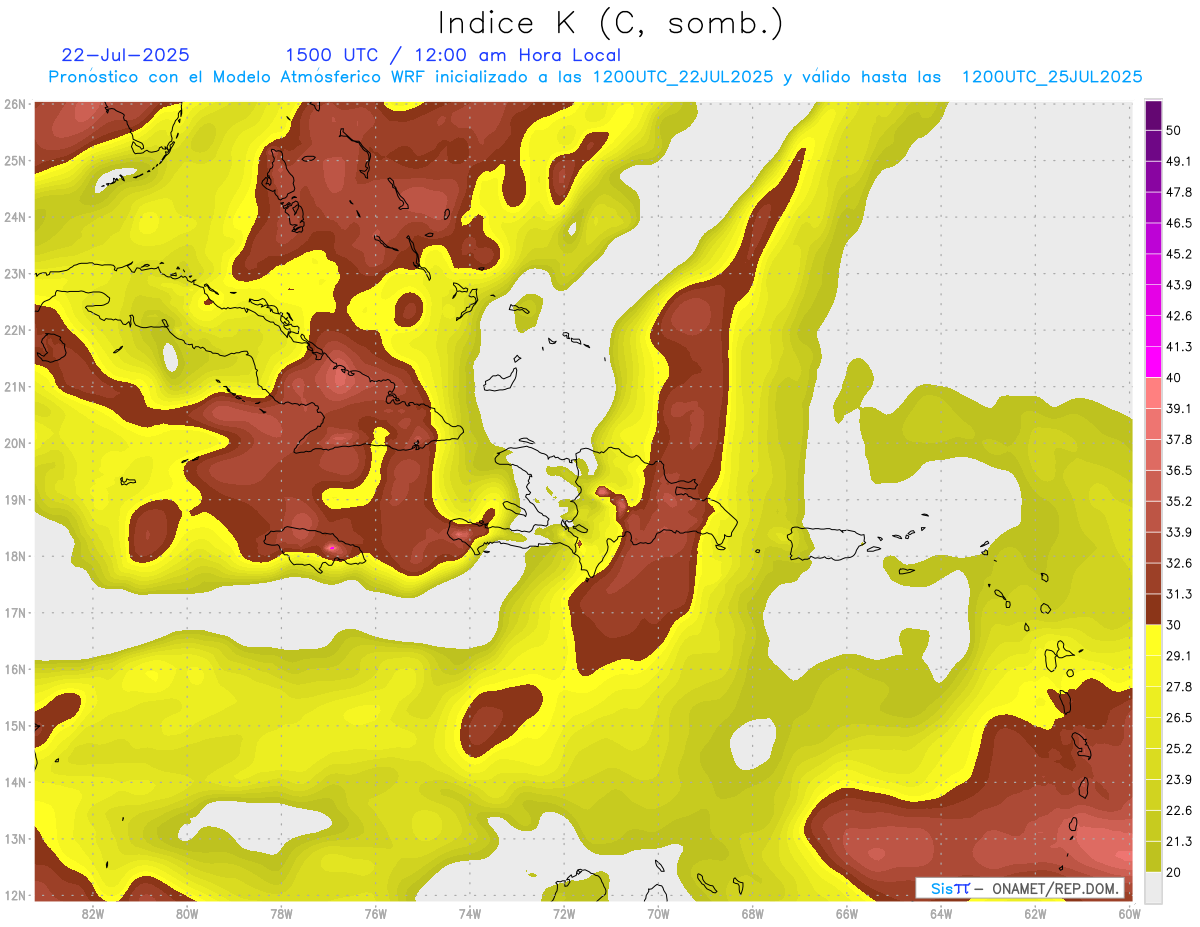This screenshot has width=1200, height=927.
Task: Click the 72W longitude label
Action: 564,914
